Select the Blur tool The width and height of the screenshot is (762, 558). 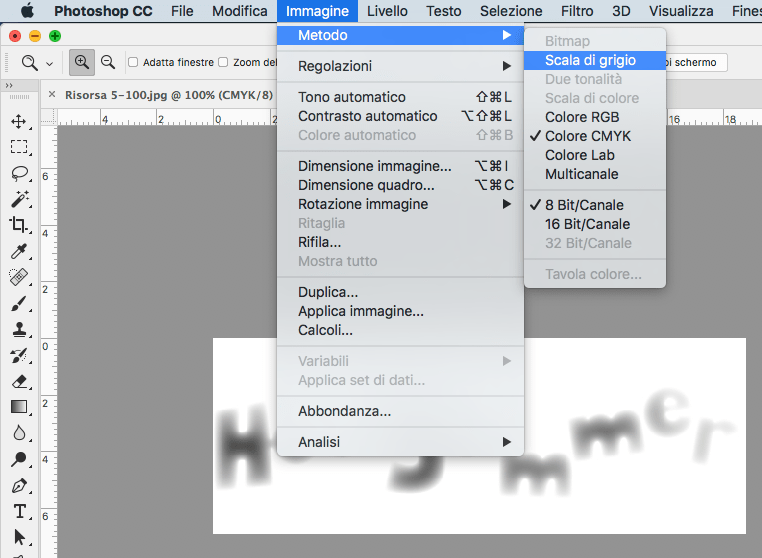pos(19,433)
